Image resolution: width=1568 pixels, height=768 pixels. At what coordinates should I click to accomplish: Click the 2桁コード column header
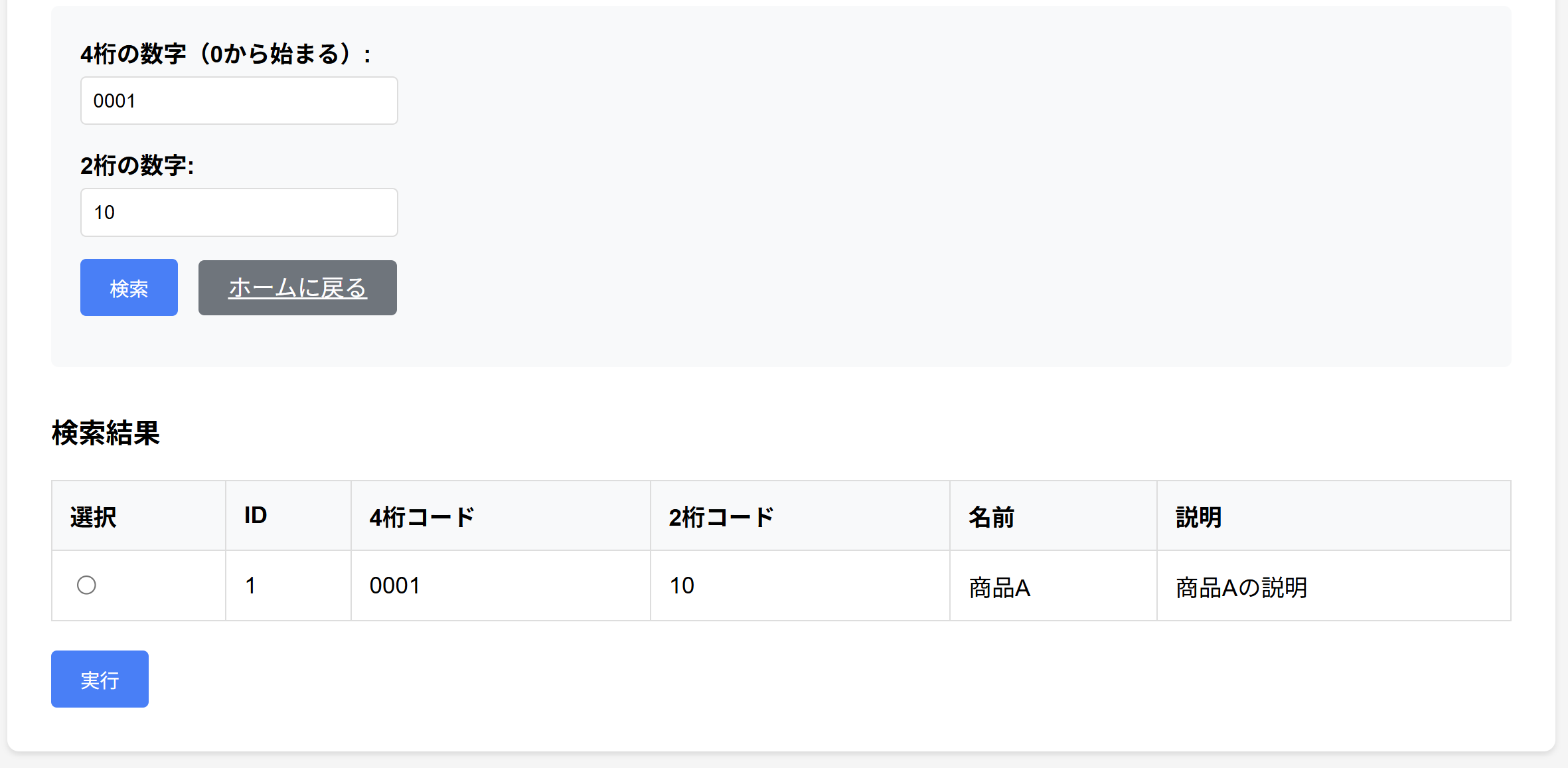(x=721, y=516)
